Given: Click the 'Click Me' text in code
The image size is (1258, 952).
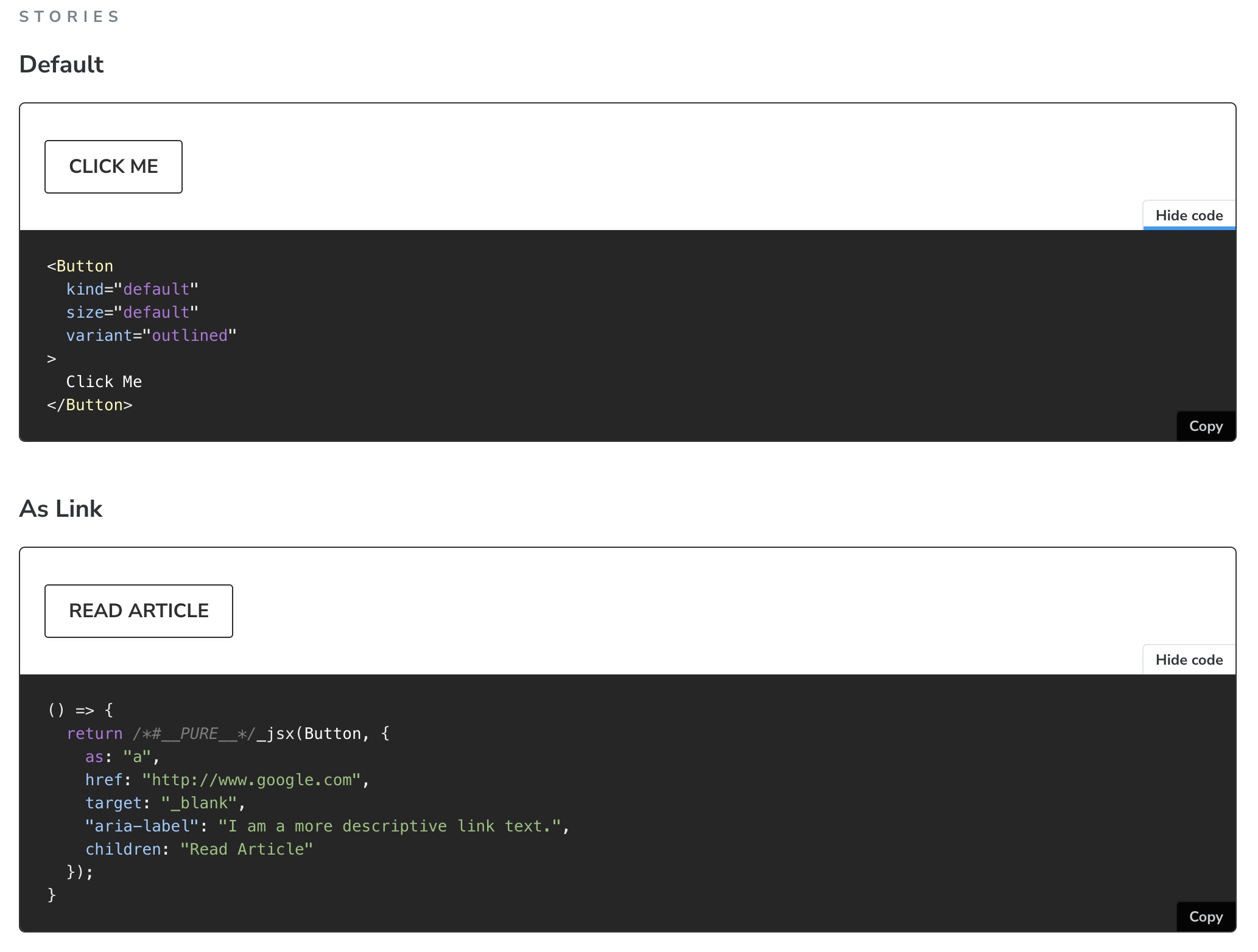Looking at the screenshot, I should coord(104,382).
